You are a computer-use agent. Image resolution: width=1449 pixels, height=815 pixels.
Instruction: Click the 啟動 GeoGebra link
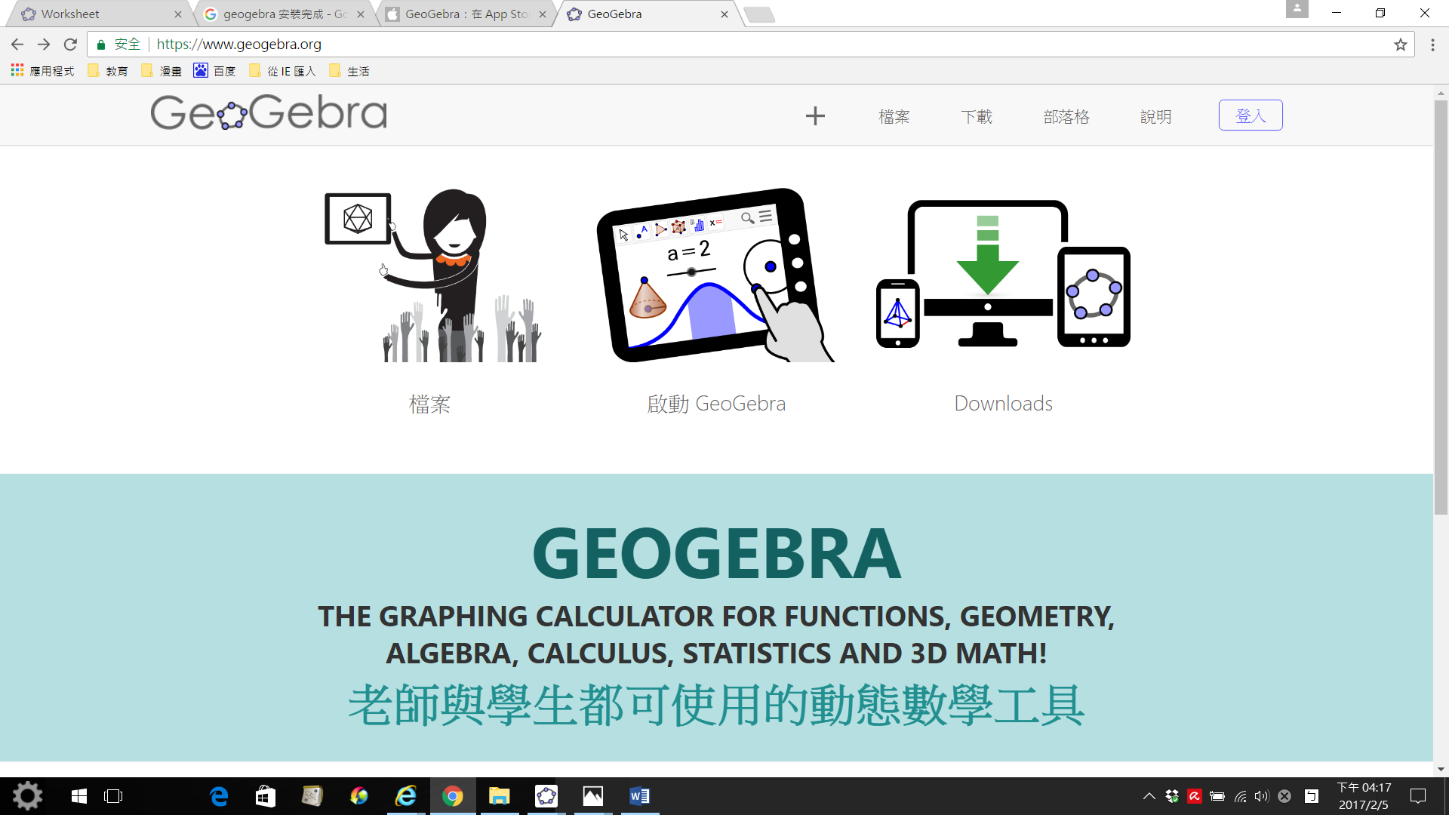(716, 404)
